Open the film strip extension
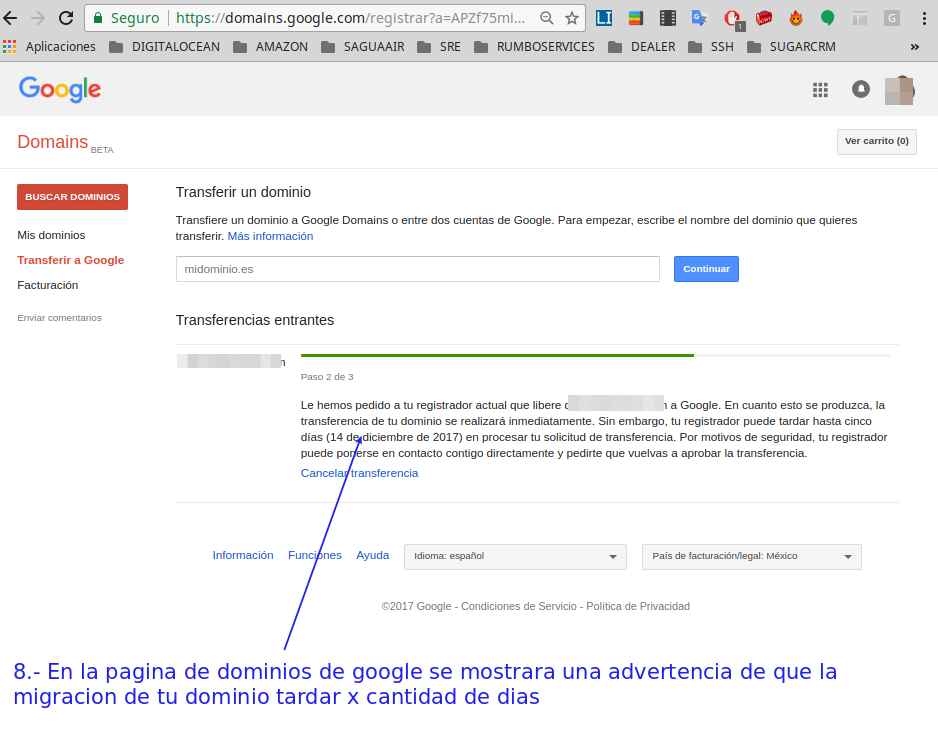This screenshot has height=731, width=938. (x=668, y=18)
